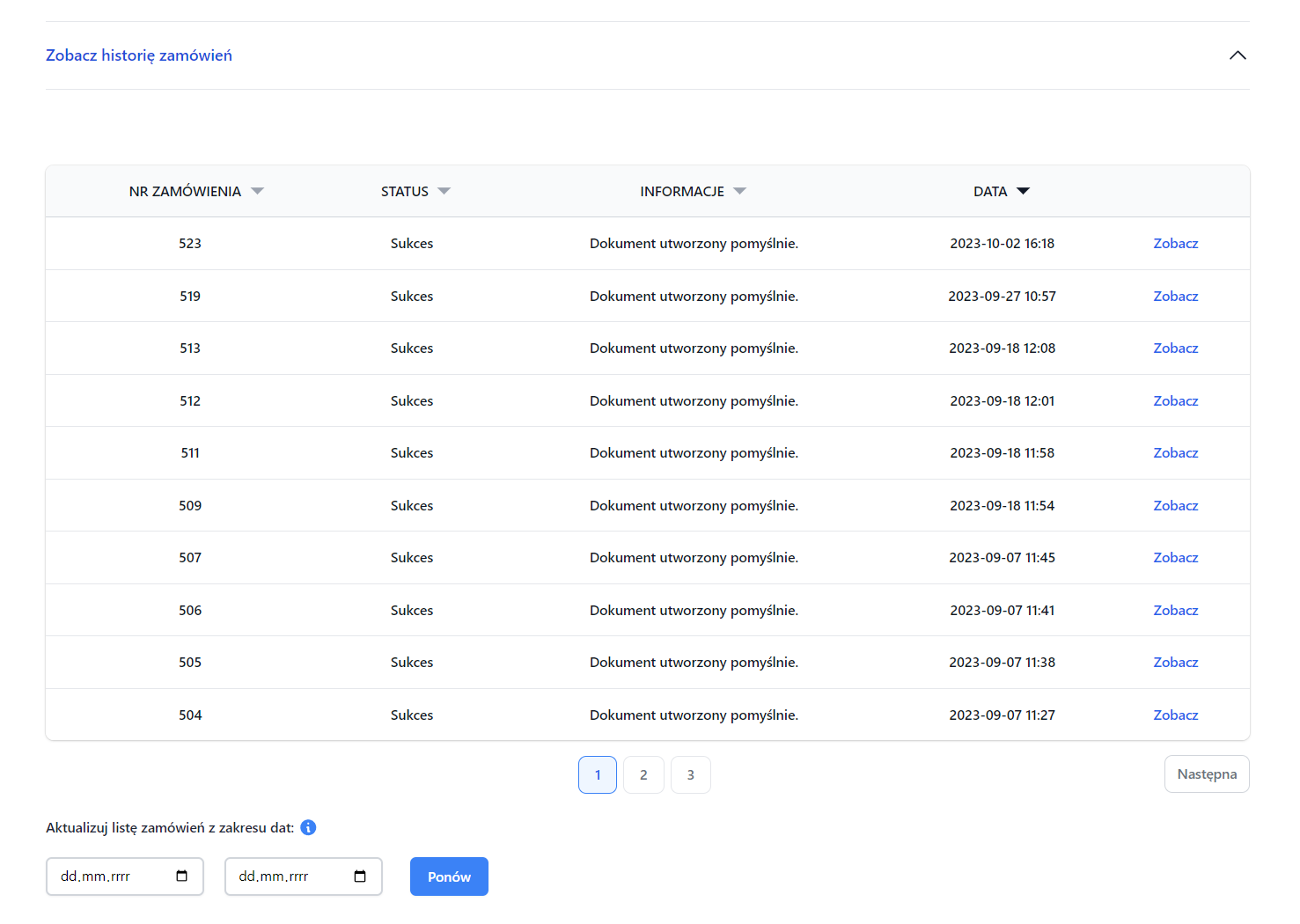The image size is (1300, 924).
Task: Click the Zobacz historię zamówień link
Action: [138, 55]
